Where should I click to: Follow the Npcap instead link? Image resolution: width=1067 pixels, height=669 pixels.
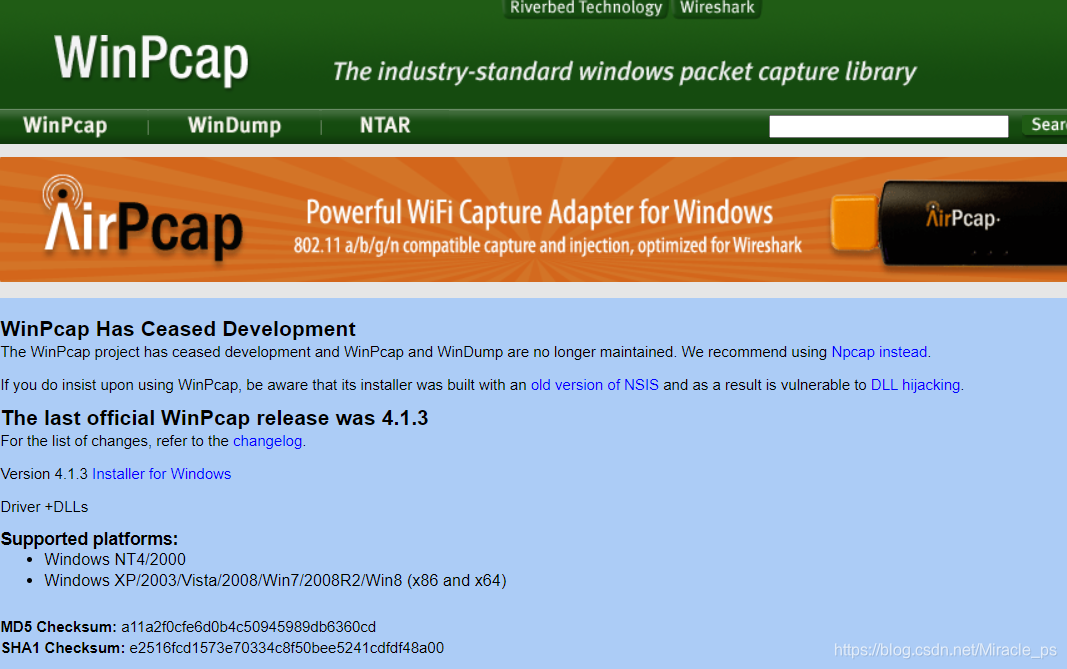pyautogui.click(x=879, y=352)
